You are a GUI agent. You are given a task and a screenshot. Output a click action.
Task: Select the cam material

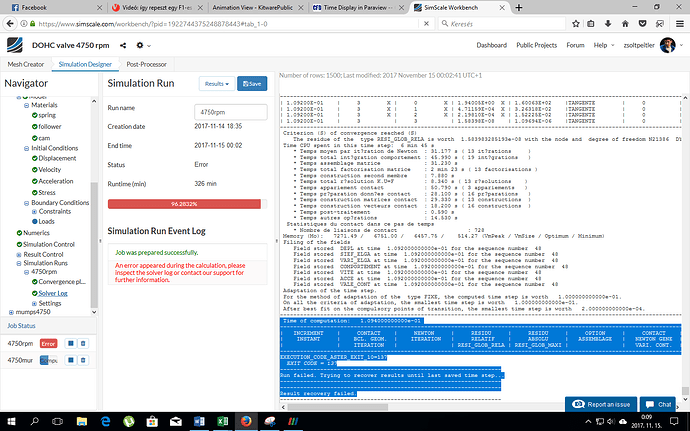[x=44, y=138]
